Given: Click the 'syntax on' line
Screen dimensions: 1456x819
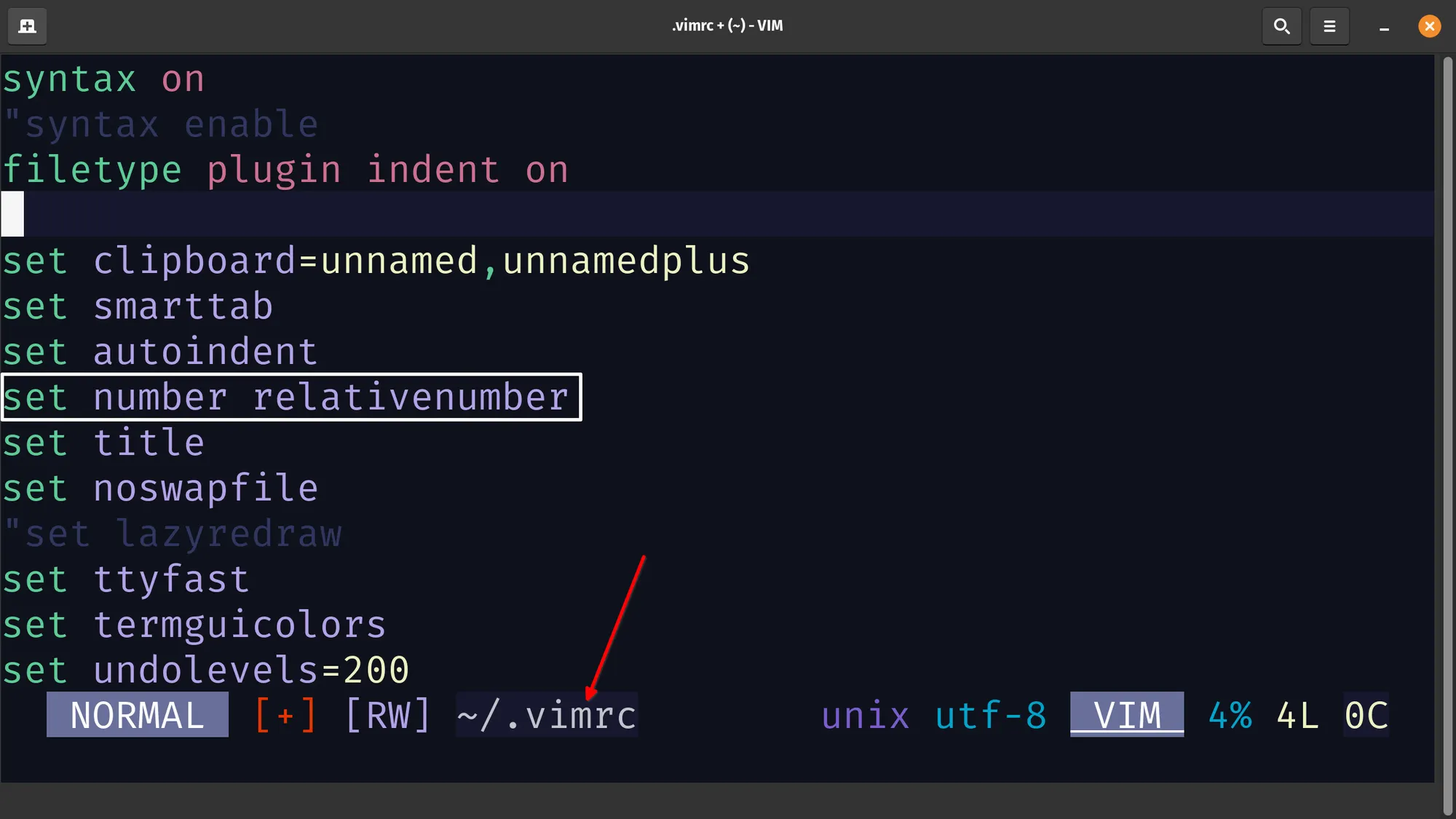Looking at the screenshot, I should (x=103, y=79).
